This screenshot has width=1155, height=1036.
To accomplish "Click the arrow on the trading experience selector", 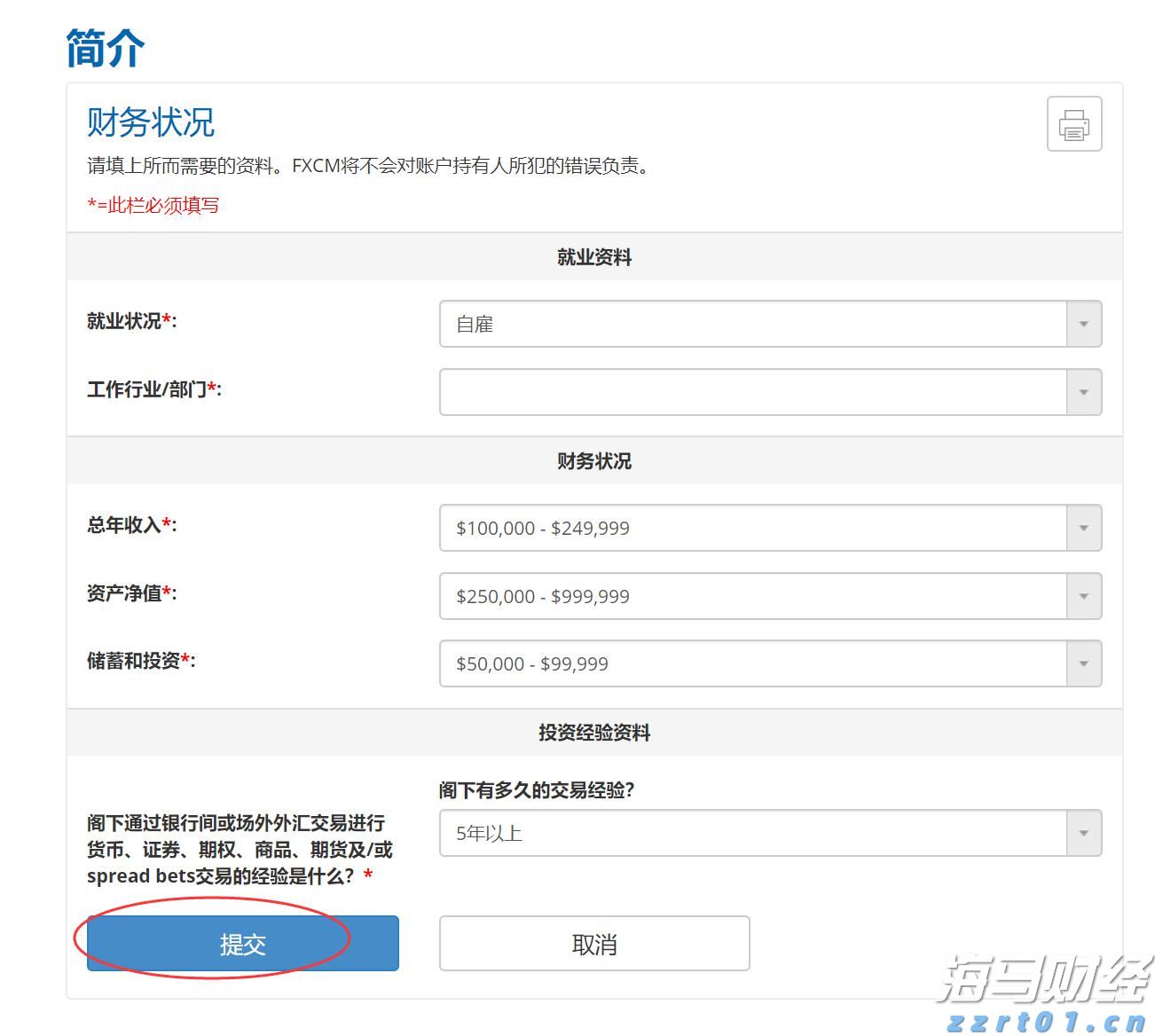I will [x=1083, y=832].
